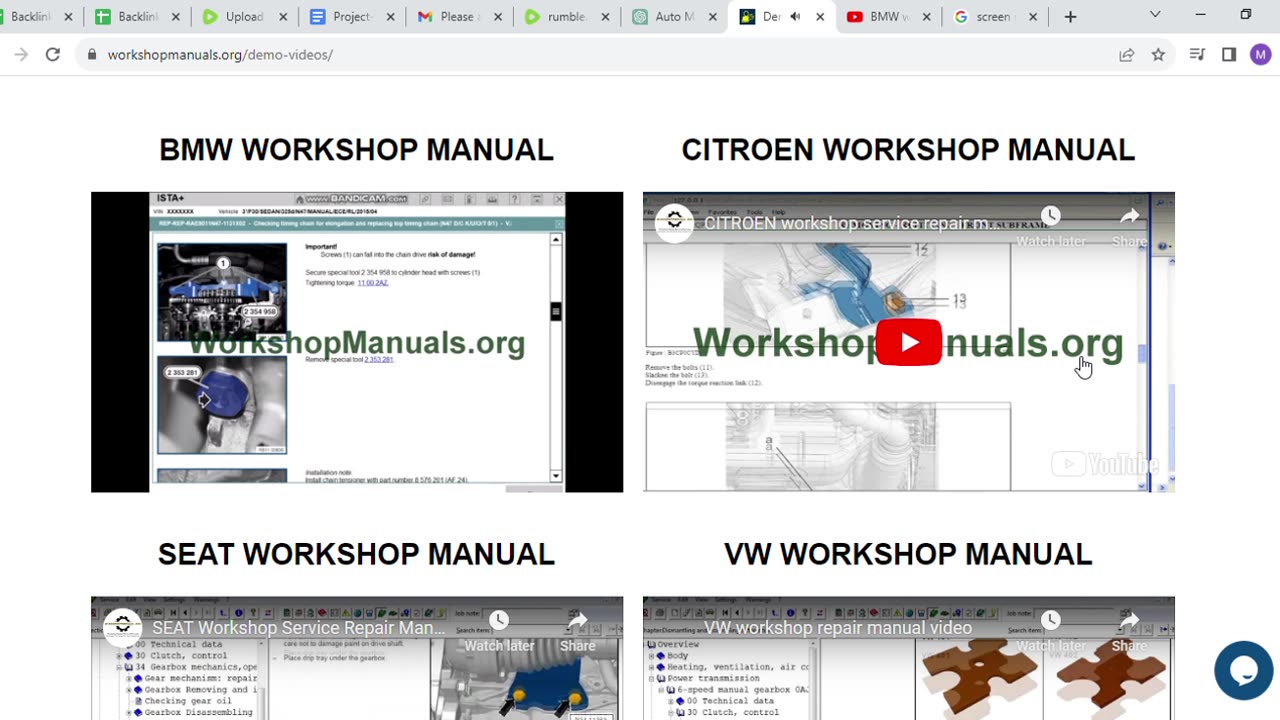The width and height of the screenshot is (1280, 720).
Task: Click the SEAT WORKSHOP MANUAL heading
Action: [x=356, y=554]
